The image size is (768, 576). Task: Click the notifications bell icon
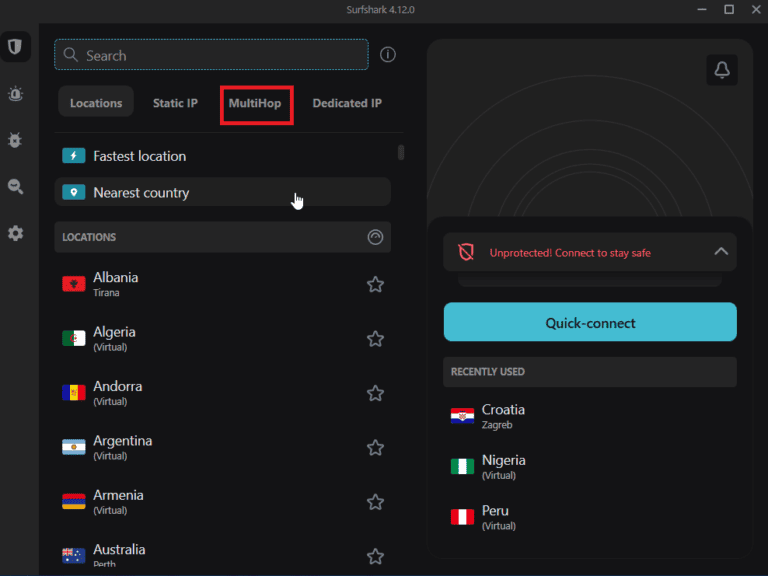click(x=721, y=69)
